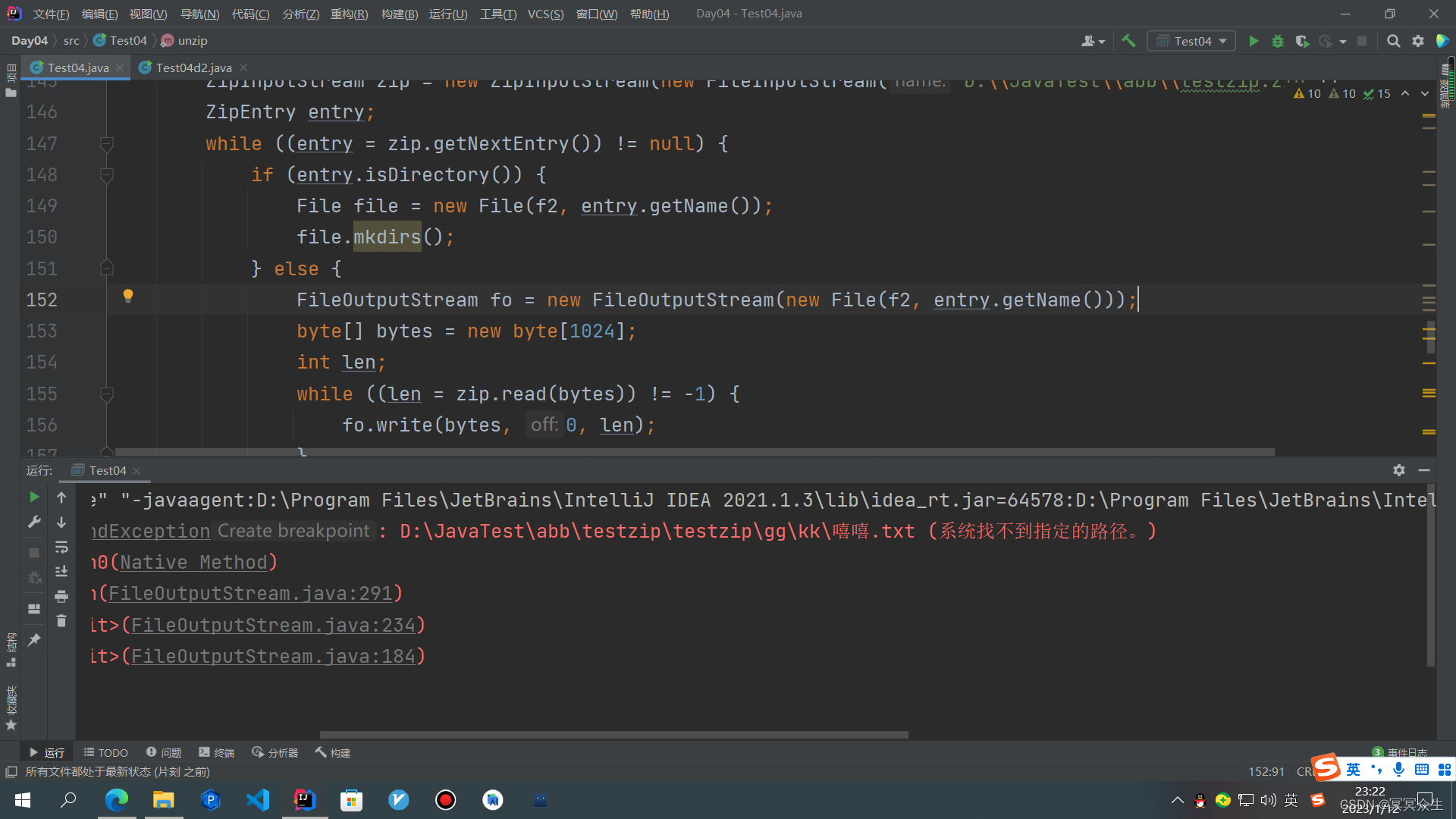Viewport: 1456px width, 819px height.
Task: Go to previous highlighted error arrow
Action: (x=1405, y=93)
